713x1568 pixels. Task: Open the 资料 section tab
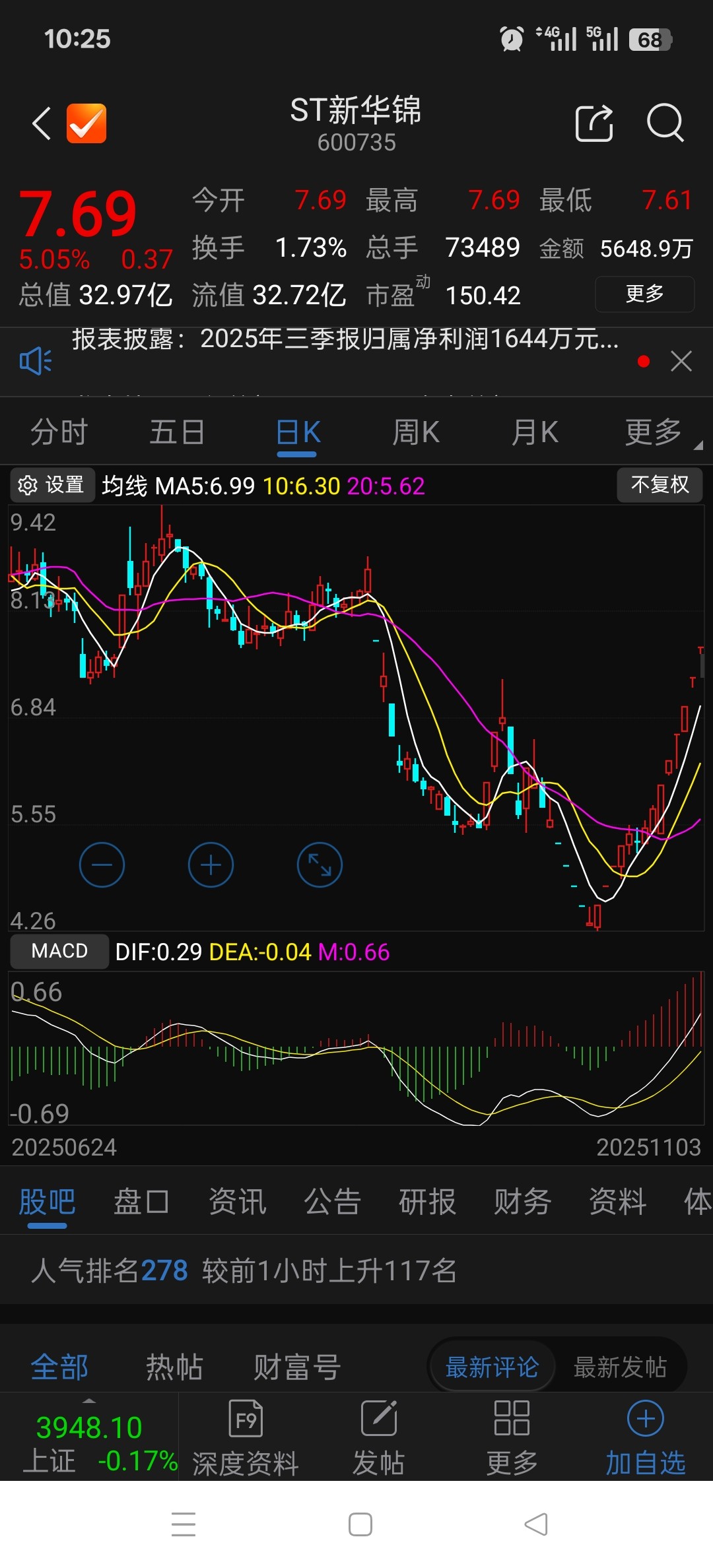tap(617, 1201)
